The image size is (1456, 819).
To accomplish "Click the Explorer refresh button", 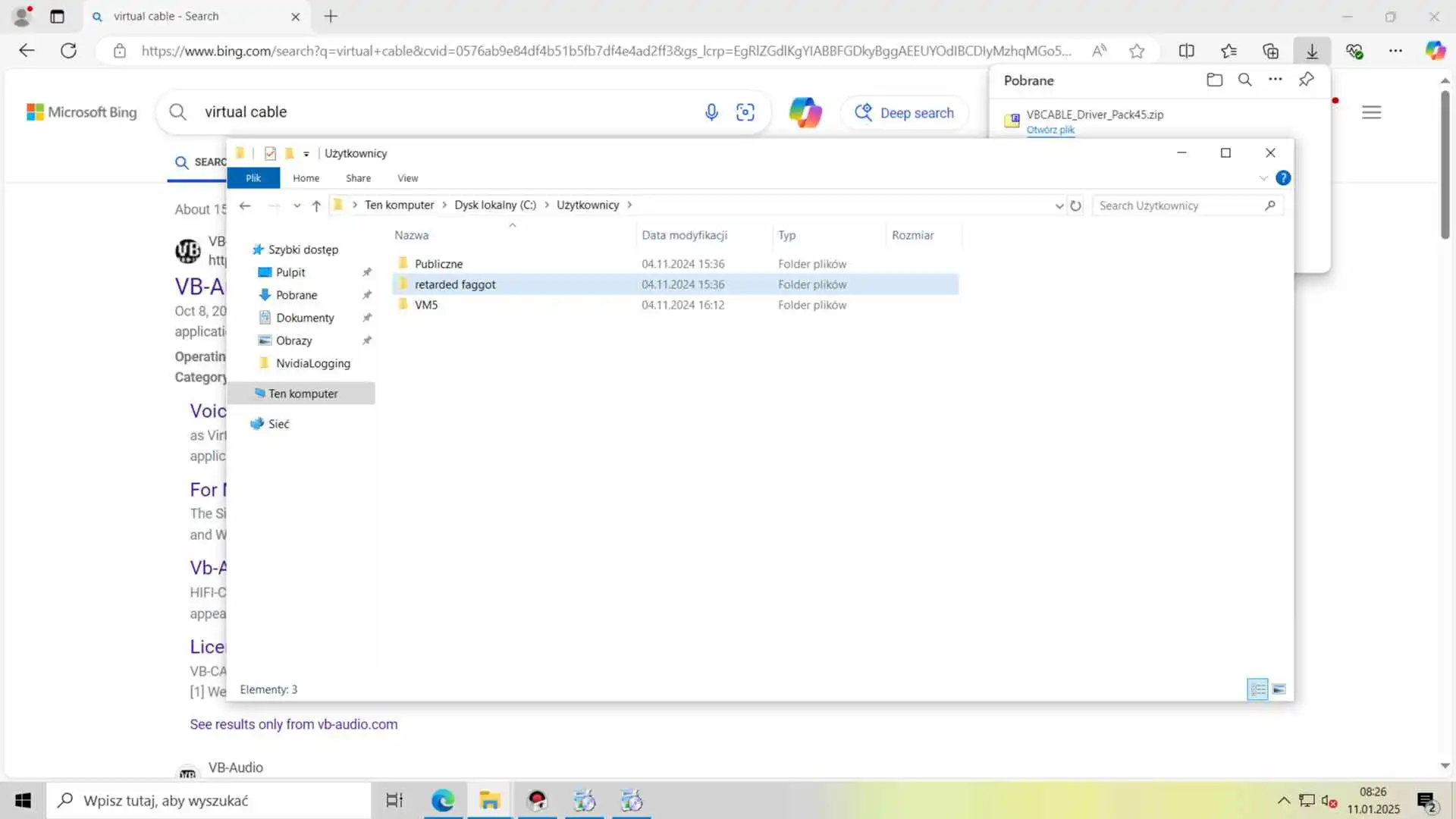I will pyautogui.click(x=1075, y=206).
